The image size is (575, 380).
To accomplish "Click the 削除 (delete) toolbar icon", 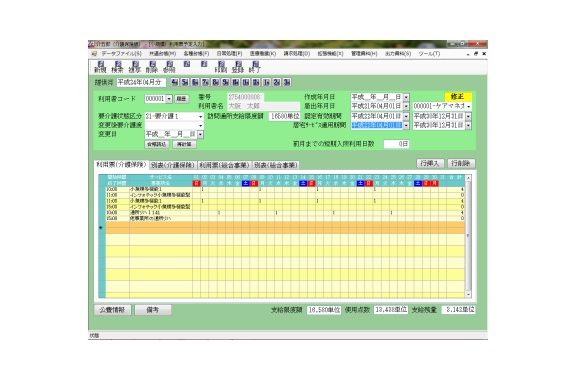I will [x=152, y=67].
